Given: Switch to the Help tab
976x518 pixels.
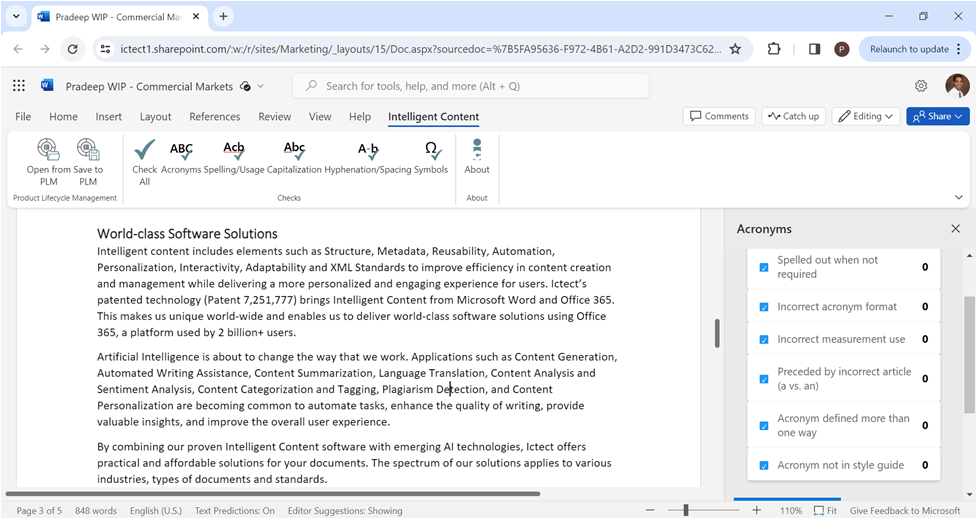Looking at the screenshot, I should pyautogui.click(x=360, y=116).
